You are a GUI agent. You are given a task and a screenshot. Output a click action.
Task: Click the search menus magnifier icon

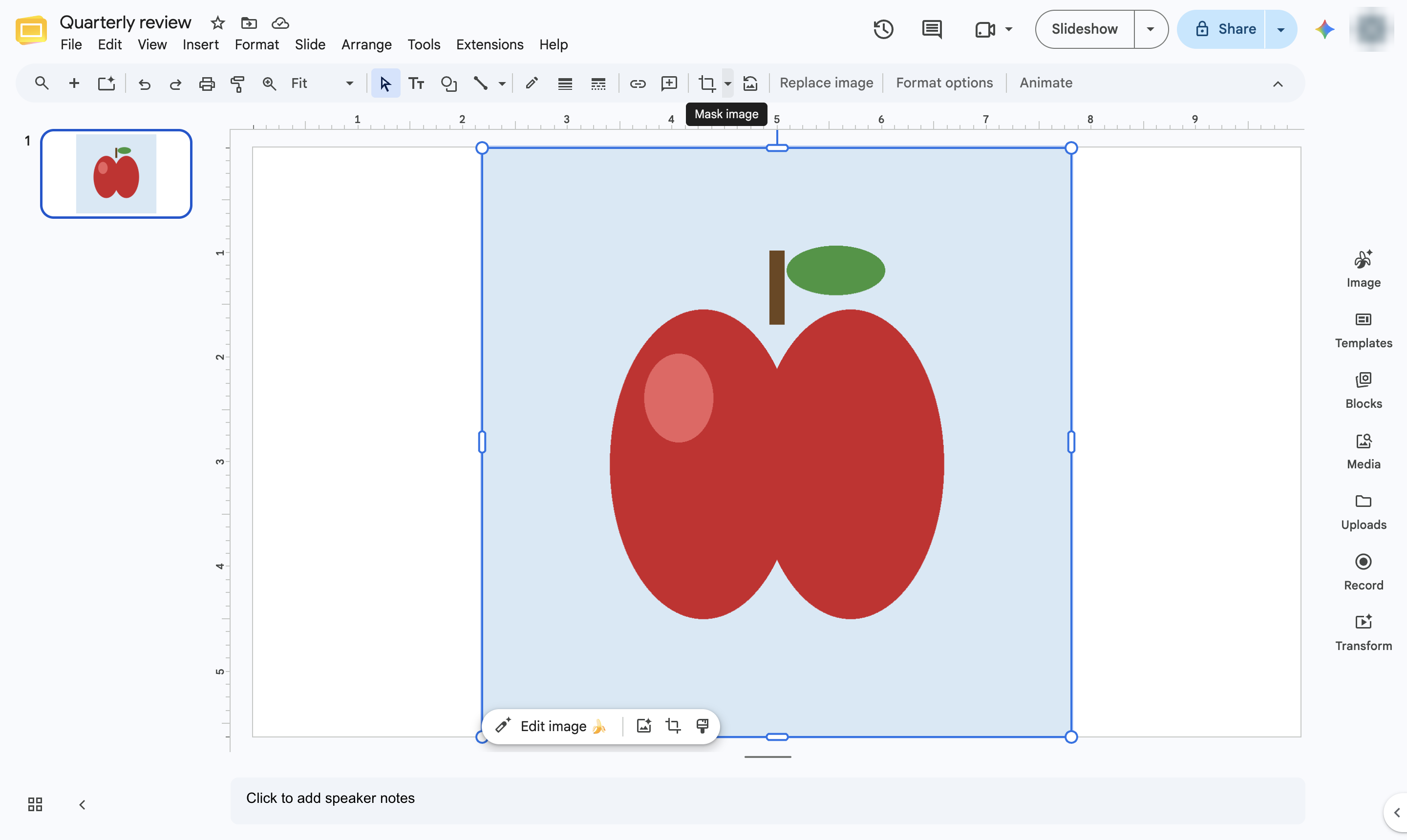tap(42, 83)
